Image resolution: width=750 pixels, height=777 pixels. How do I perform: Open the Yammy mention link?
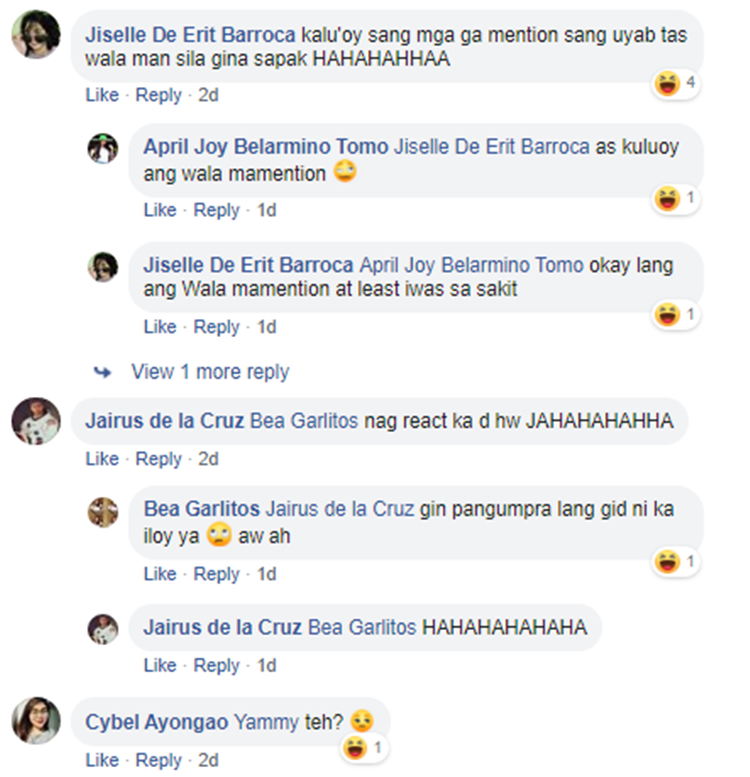click(x=266, y=722)
